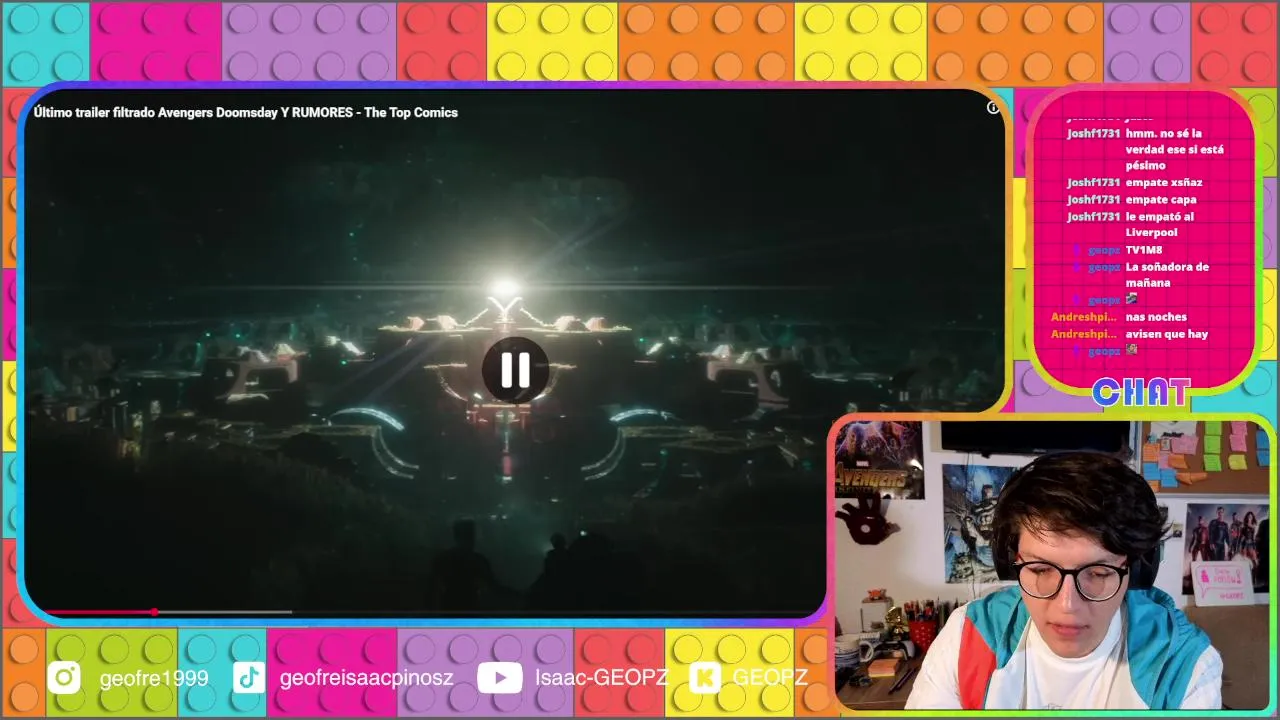Screen dimensions: 1280x720
Task: Click chat message 'avisen que hay'
Action: click(x=1167, y=334)
